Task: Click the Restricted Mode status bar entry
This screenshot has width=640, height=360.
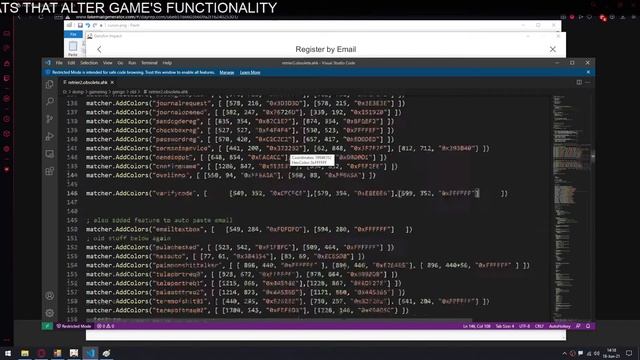Action: (x=74, y=326)
